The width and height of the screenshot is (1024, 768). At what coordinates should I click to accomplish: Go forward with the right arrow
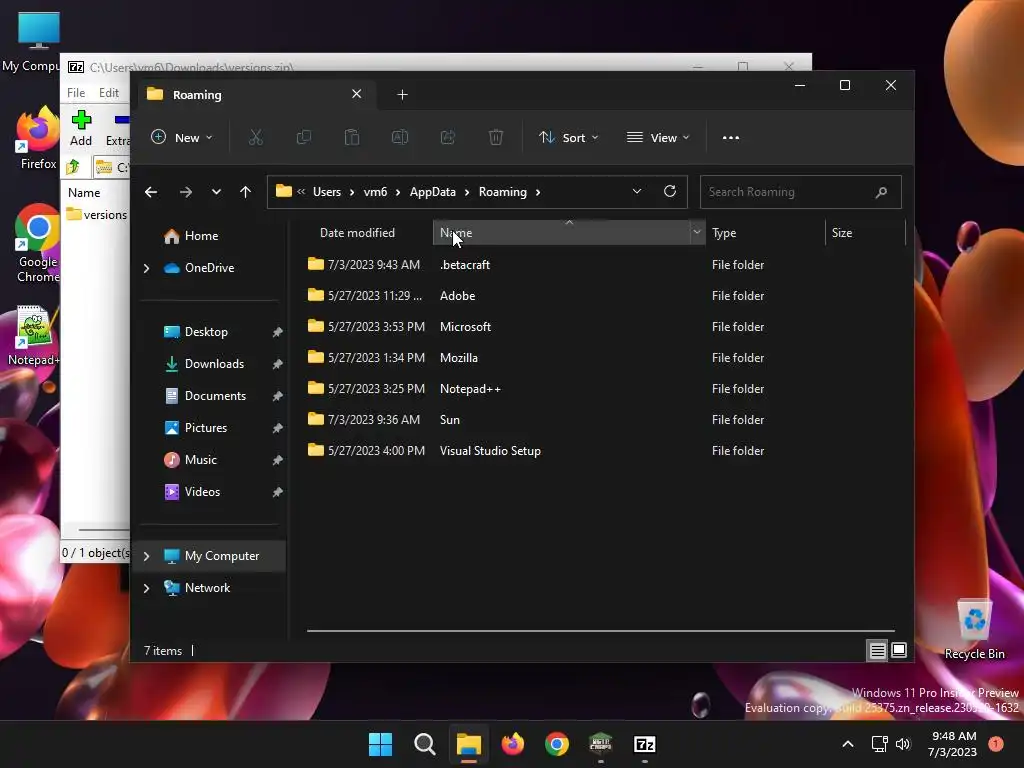[185, 192]
